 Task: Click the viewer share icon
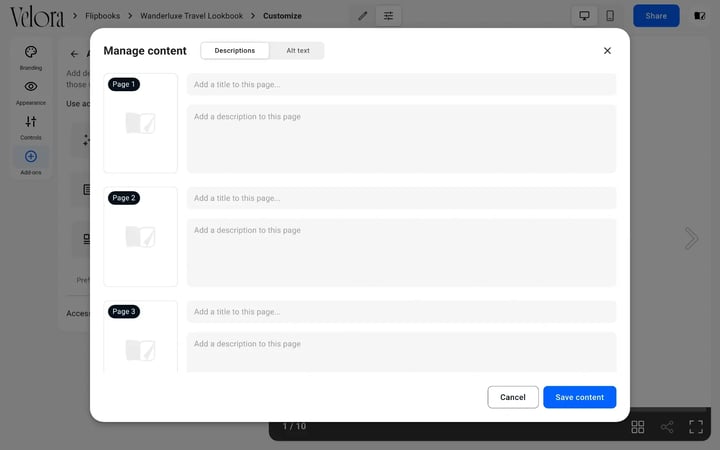click(x=667, y=427)
